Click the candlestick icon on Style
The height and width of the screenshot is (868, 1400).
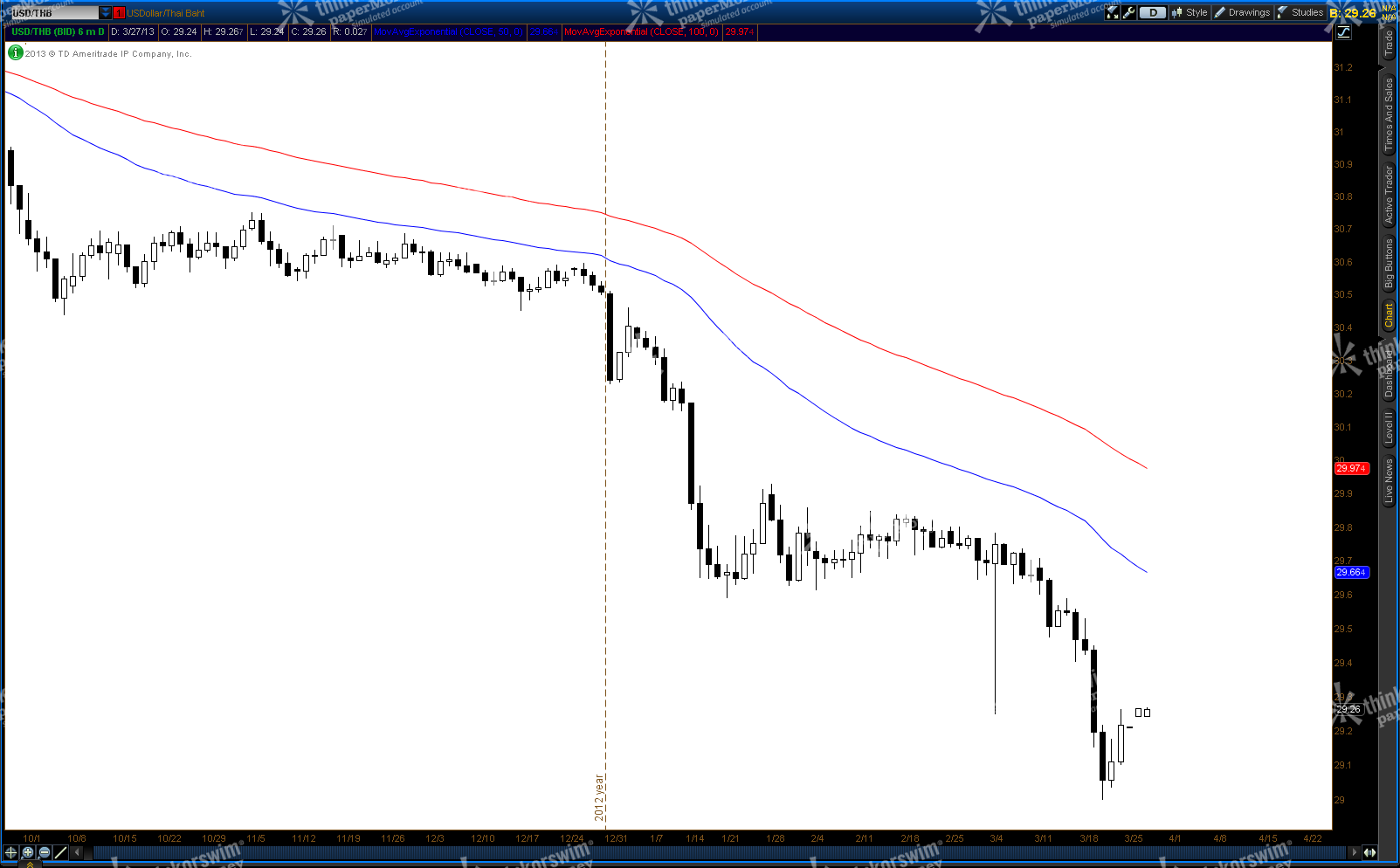coord(1177,12)
